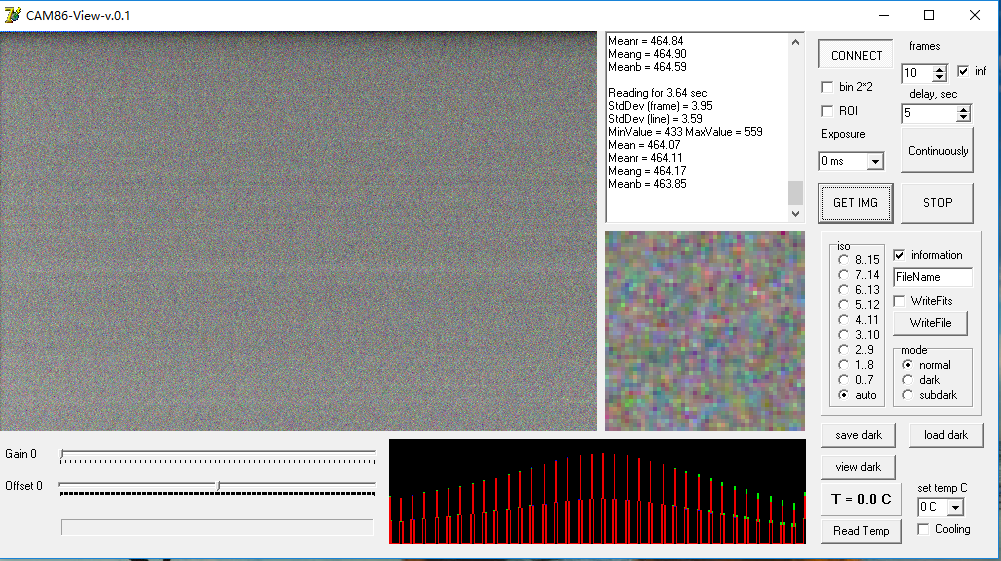This screenshot has width=1001, height=561.
Task: Click the log scrollbar thumb
Action: (x=795, y=193)
